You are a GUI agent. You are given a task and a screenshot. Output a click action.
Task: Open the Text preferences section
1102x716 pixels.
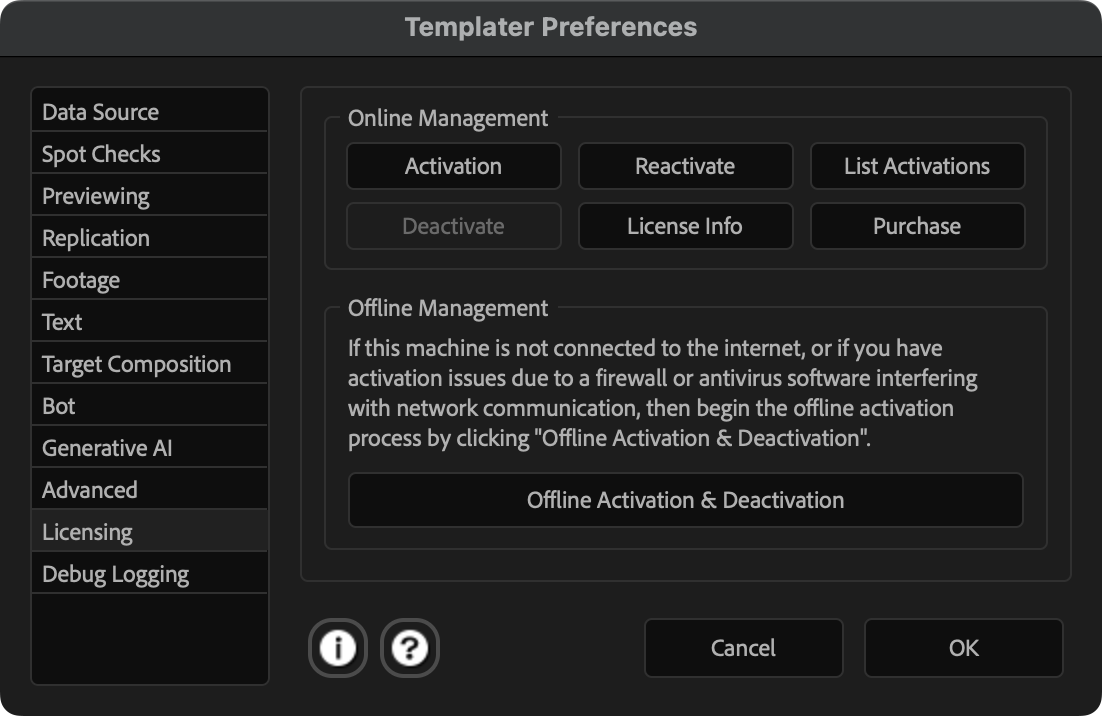point(149,322)
